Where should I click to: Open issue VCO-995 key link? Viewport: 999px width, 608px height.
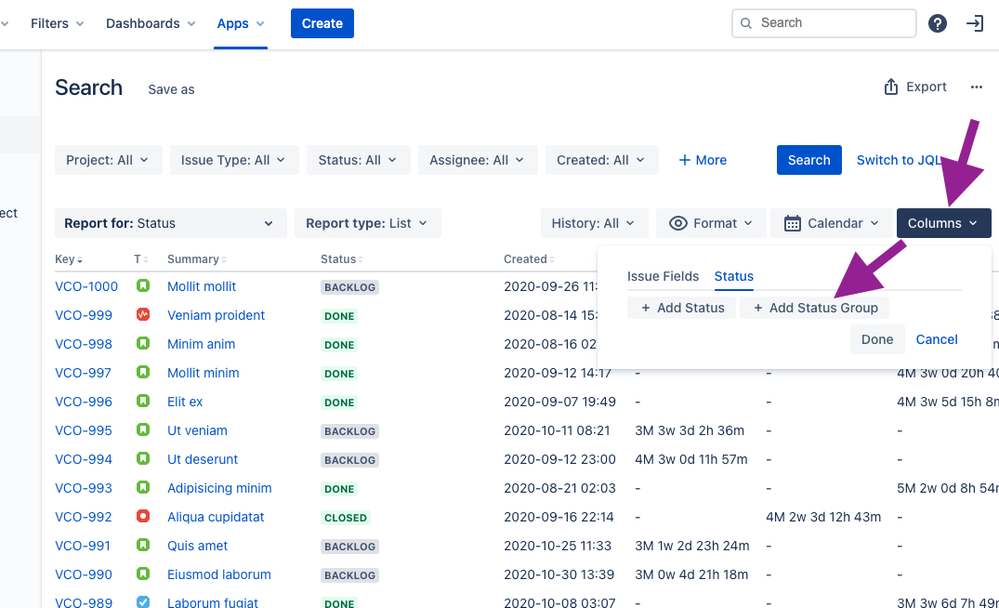tap(83, 431)
